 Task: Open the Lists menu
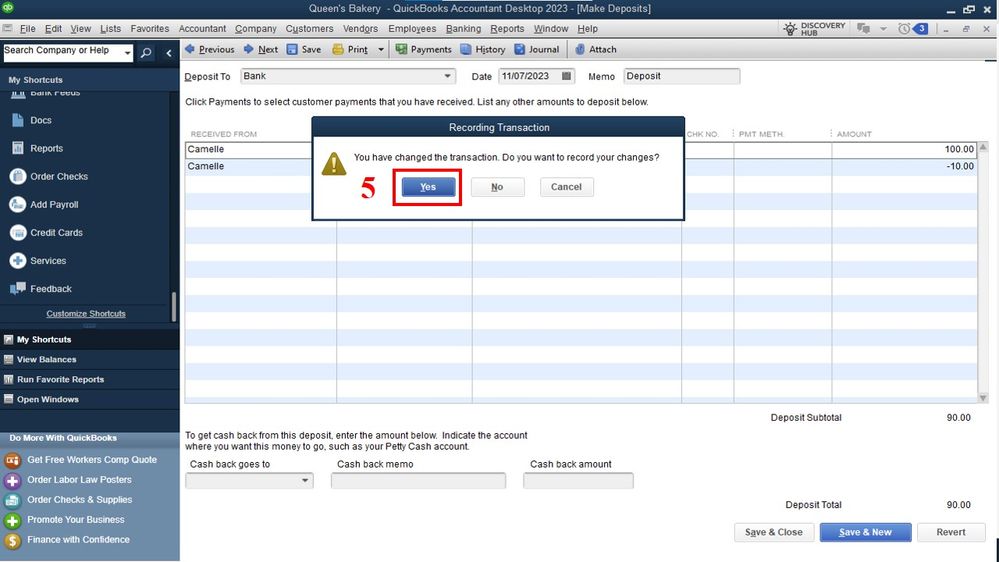[x=110, y=29]
